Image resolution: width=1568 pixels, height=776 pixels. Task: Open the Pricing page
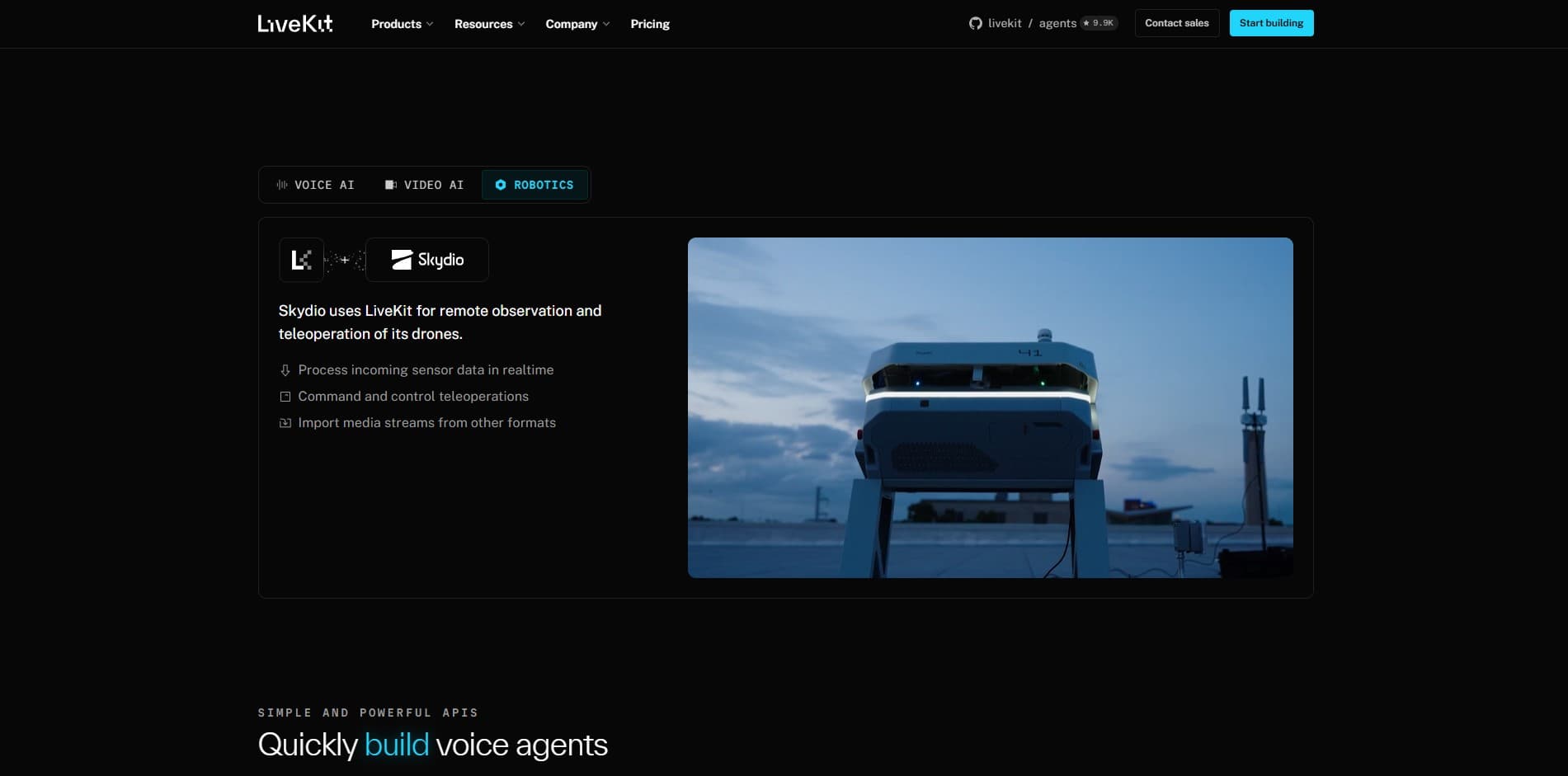(650, 24)
